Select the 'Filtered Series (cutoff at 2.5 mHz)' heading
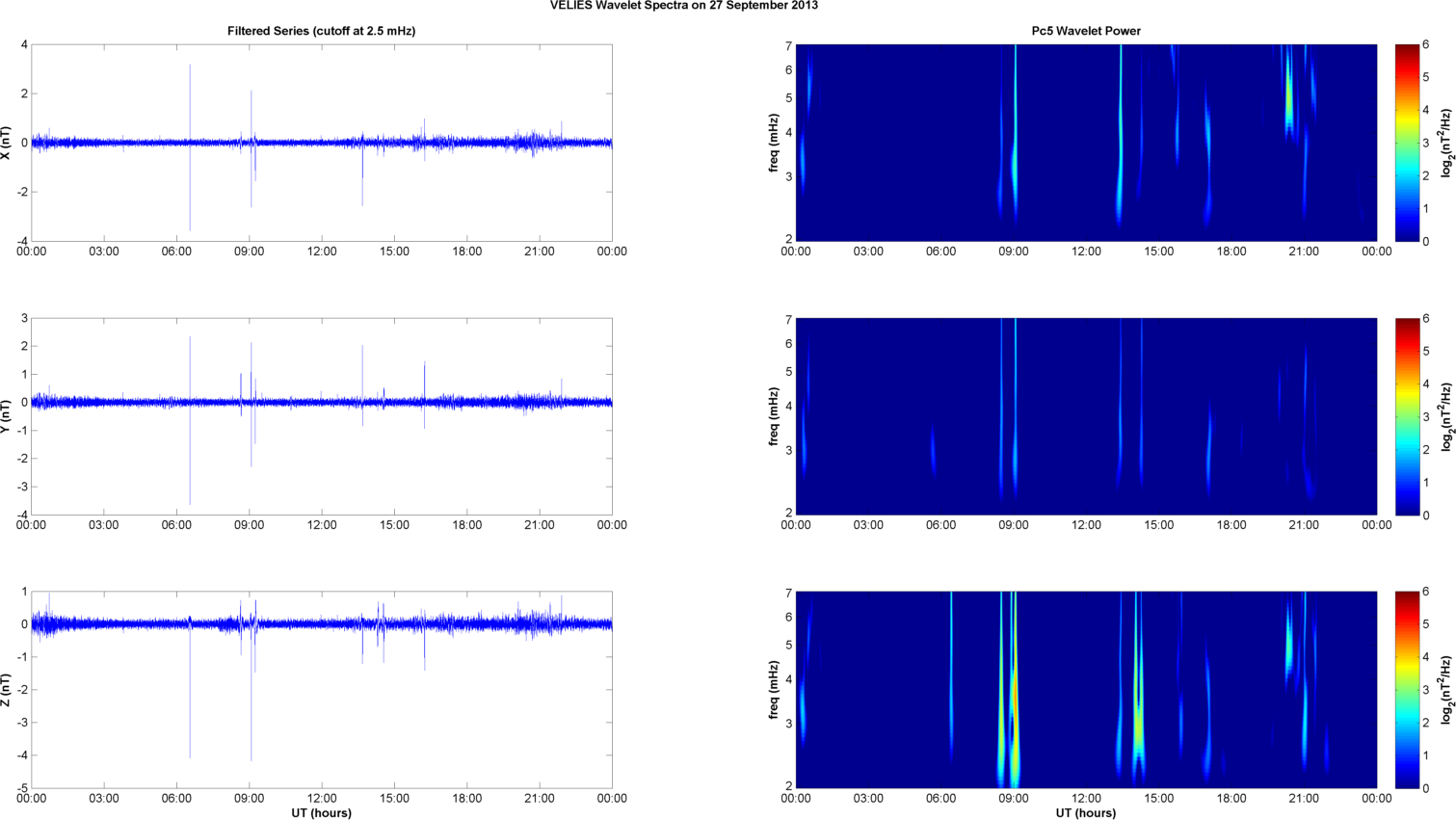This screenshot has height=820, width=1456. tap(321, 31)
